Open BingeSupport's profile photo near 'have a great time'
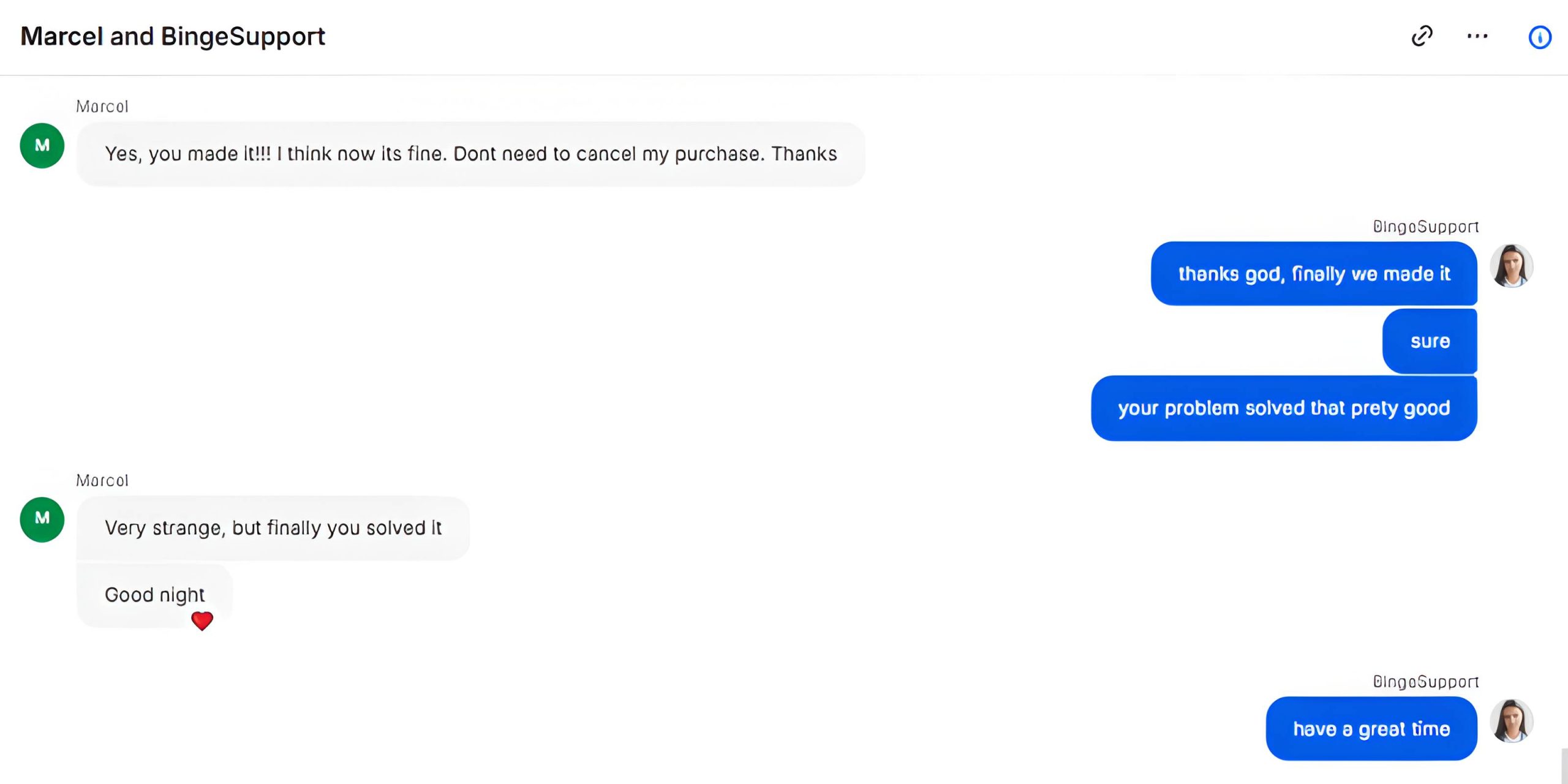Viewport: 1568px width, 784px height. pos(1511,721)
